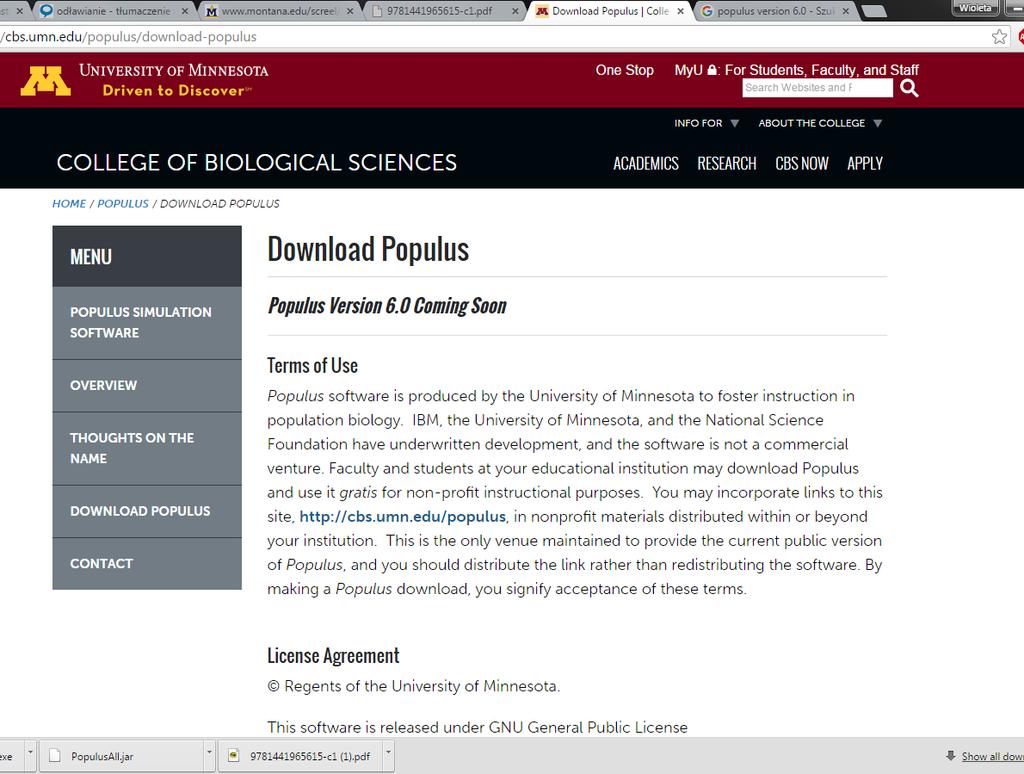Close the 9781441965615-c1.pdf tab
The height and width of the screenshot is (774, 1024).
coord(515,11)
